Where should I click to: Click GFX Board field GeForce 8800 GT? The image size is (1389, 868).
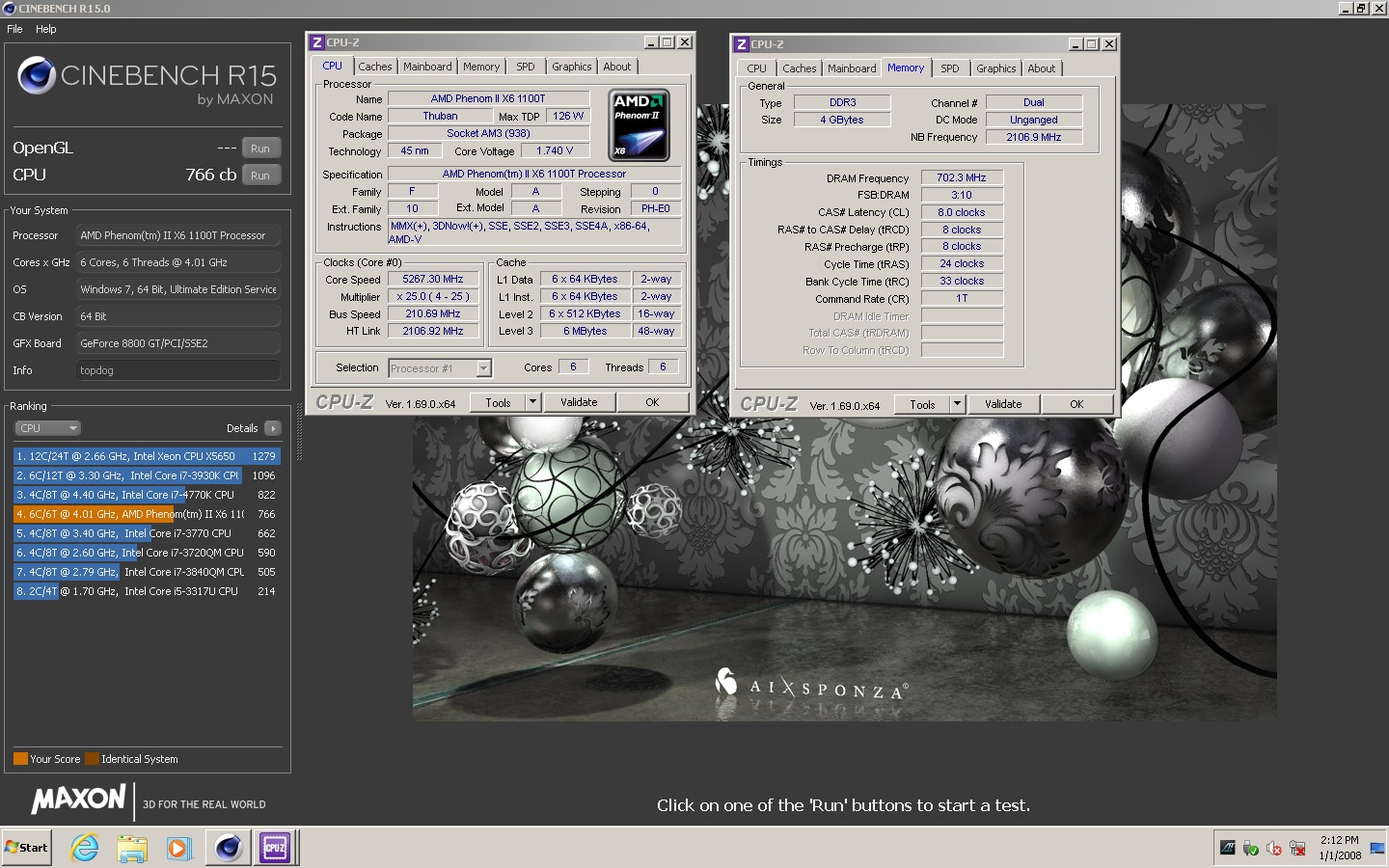[178, 343]
